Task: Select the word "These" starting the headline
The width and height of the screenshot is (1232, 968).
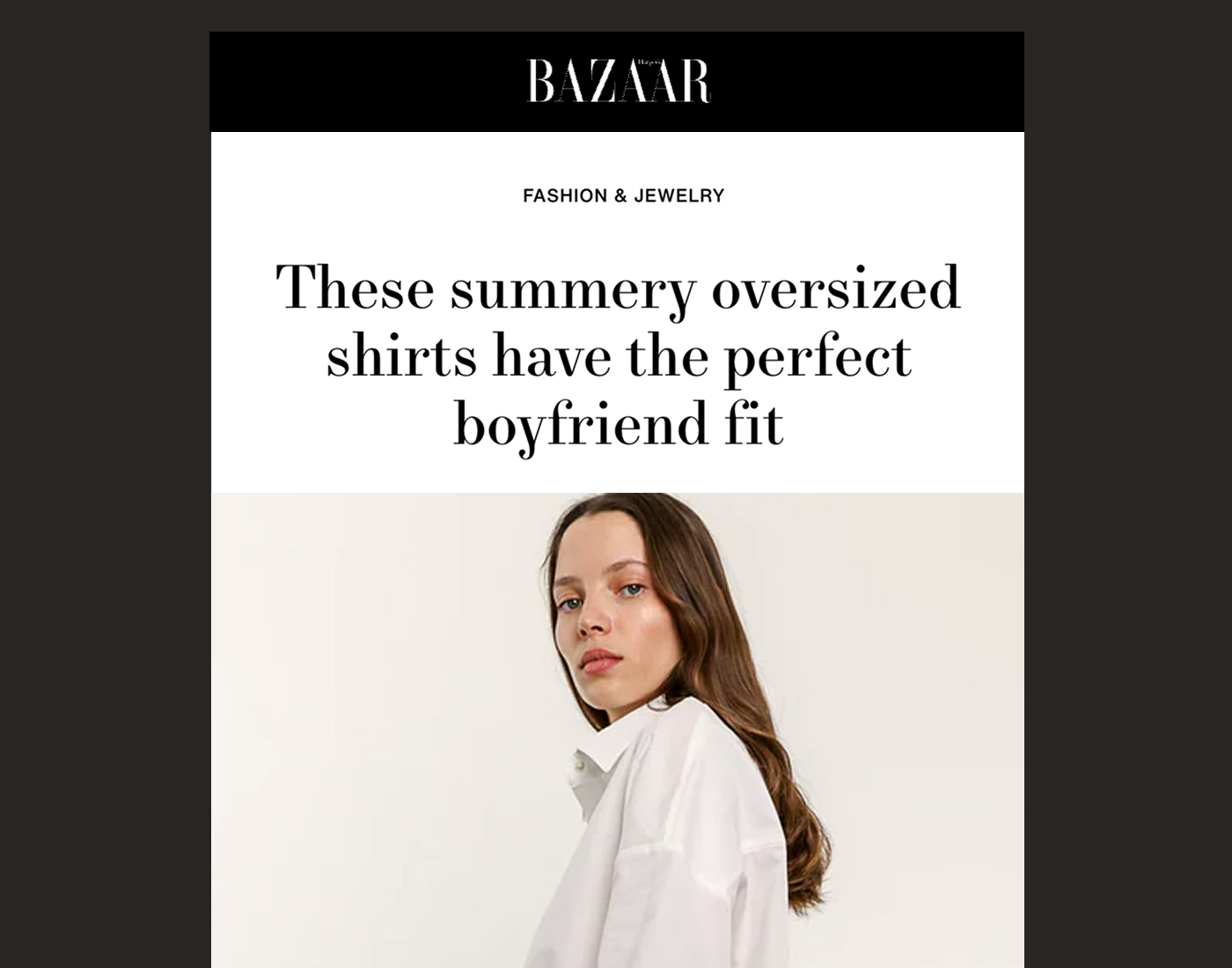Action: click(356, 287)
